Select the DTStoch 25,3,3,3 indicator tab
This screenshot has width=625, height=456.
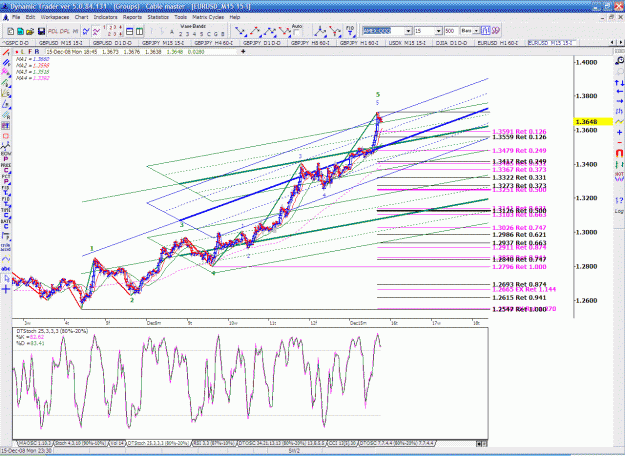pos(158,443)
